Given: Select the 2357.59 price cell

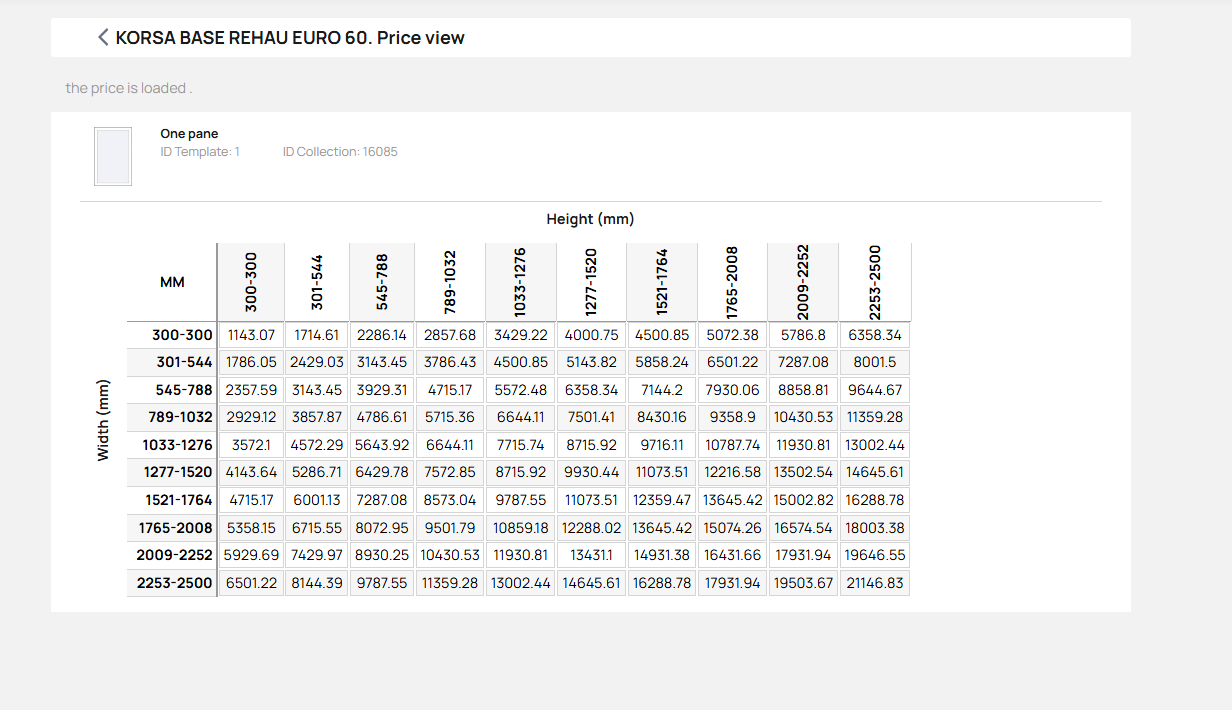Looking at the screenshot, I should (x=251, y=390).
